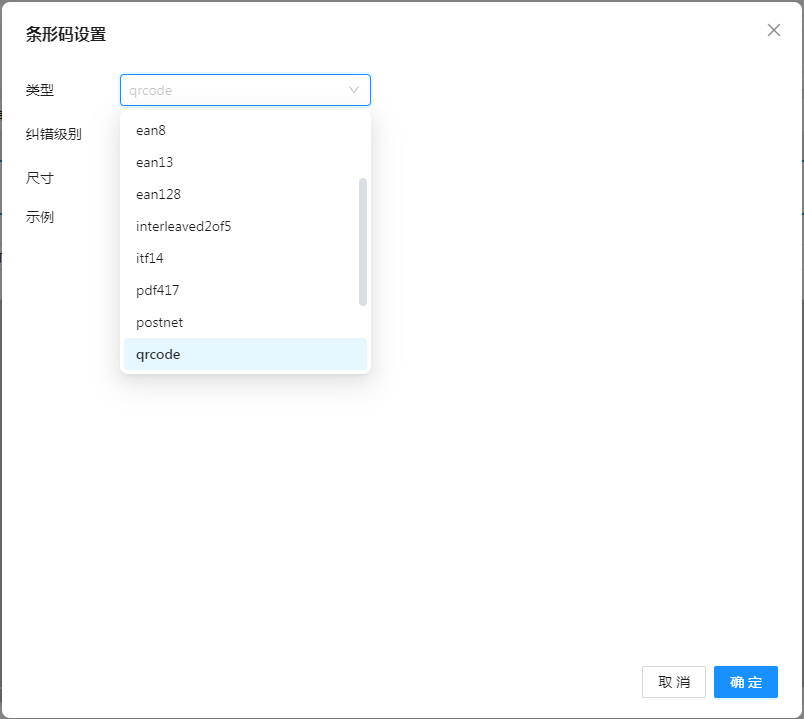Focus the 类型 combo box showing qrcode

(235, 90)
